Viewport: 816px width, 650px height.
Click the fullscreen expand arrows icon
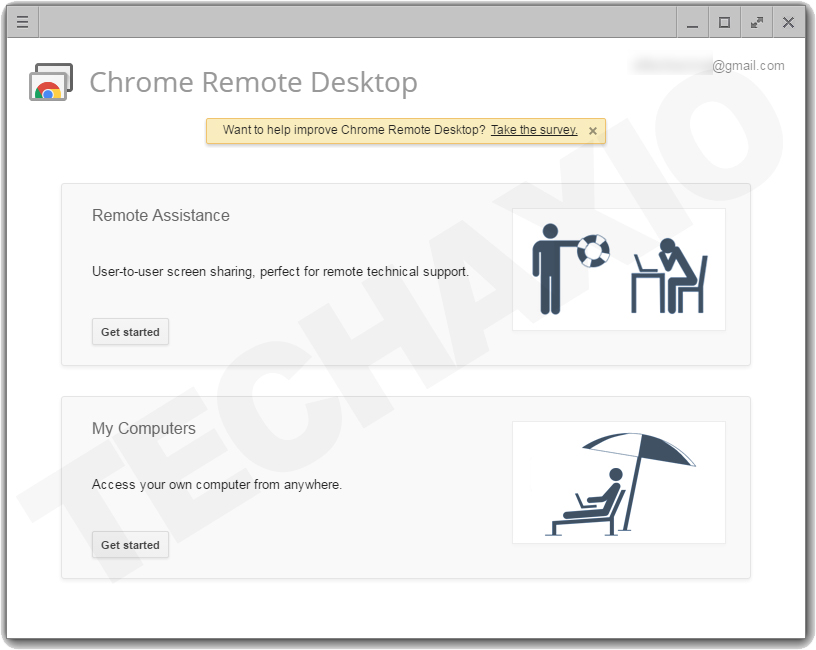coord(757,21)
